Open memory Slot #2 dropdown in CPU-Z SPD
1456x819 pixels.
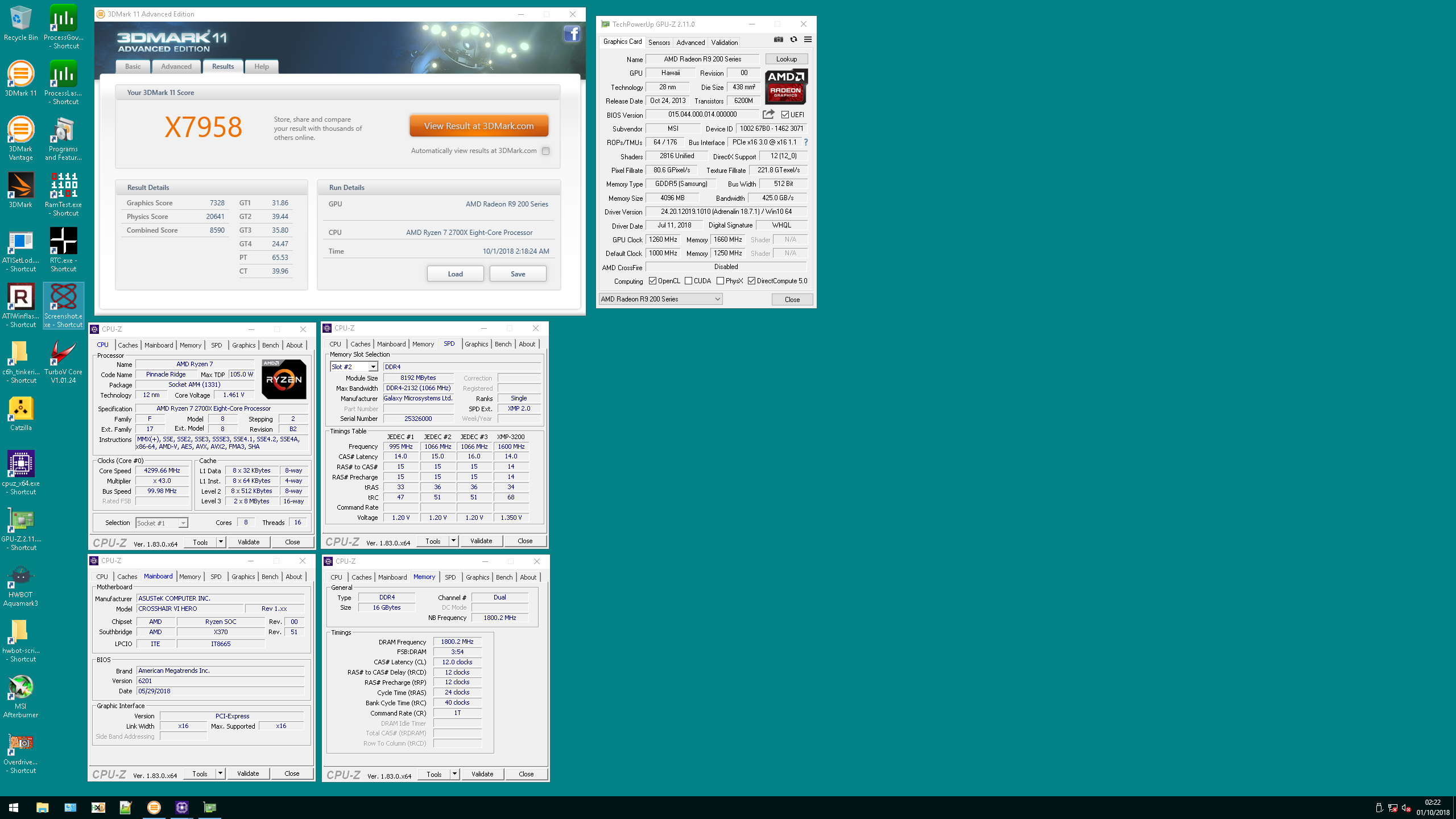pos(354,367)
